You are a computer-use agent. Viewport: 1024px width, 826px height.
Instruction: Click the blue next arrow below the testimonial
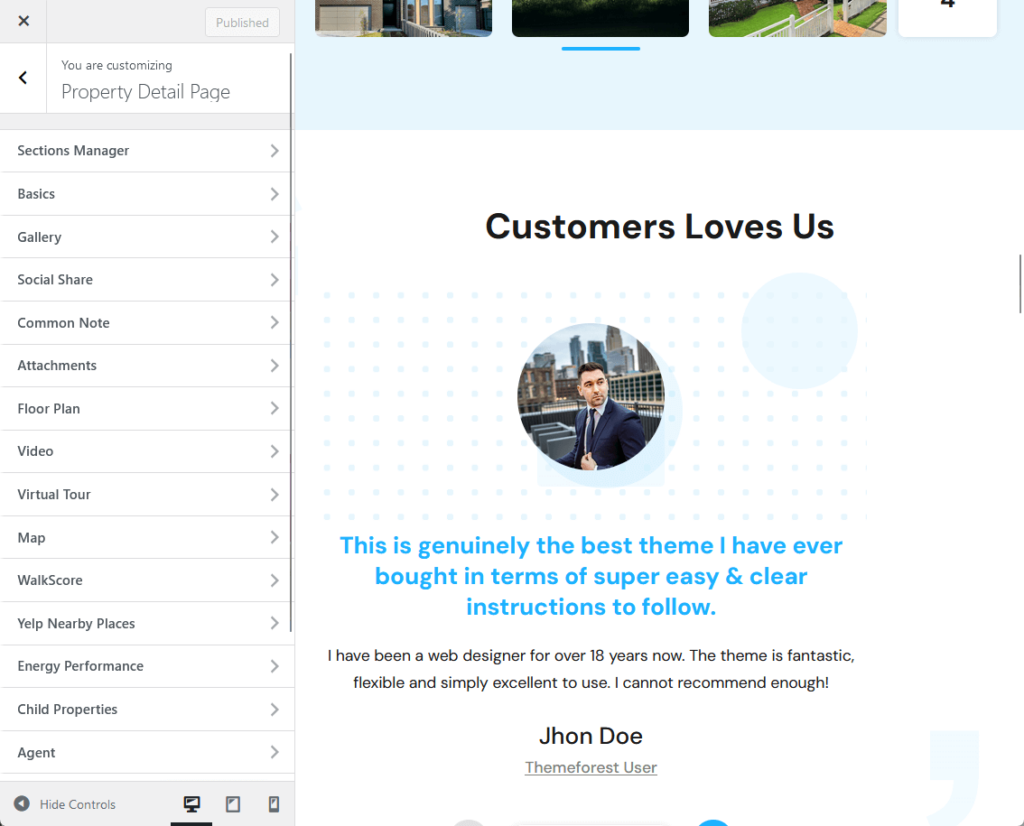tap(713, 822)
